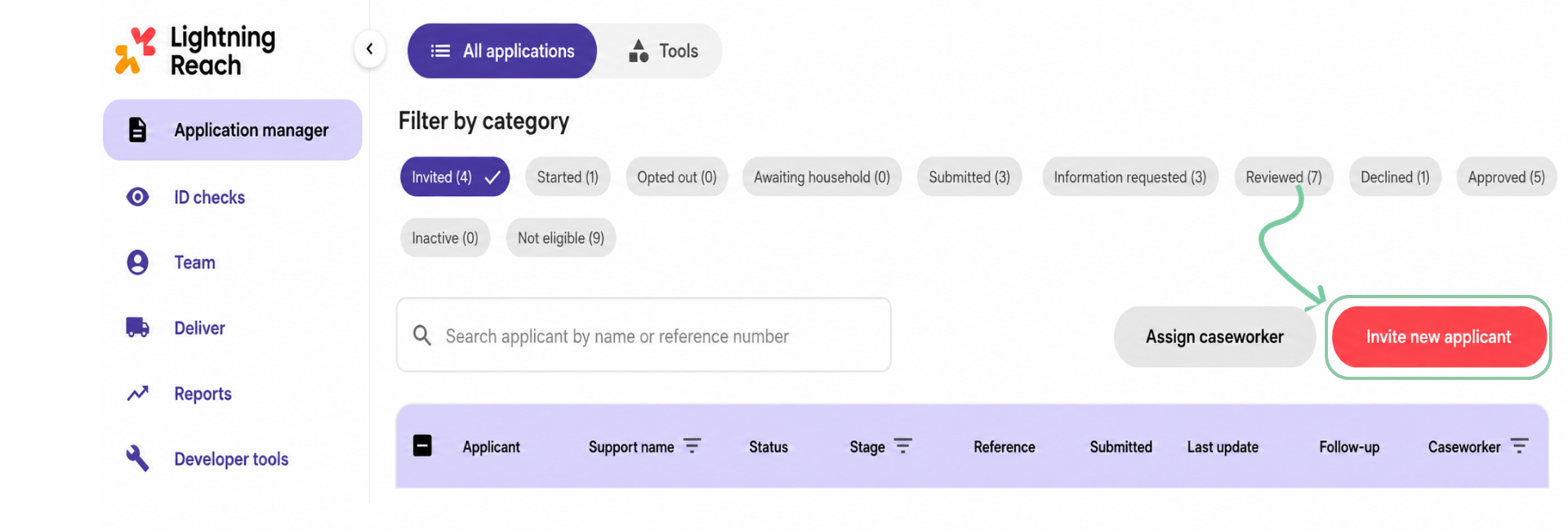Switch to the All applications tab
This screenshot has width=1568, height=531.
point(502,51)
